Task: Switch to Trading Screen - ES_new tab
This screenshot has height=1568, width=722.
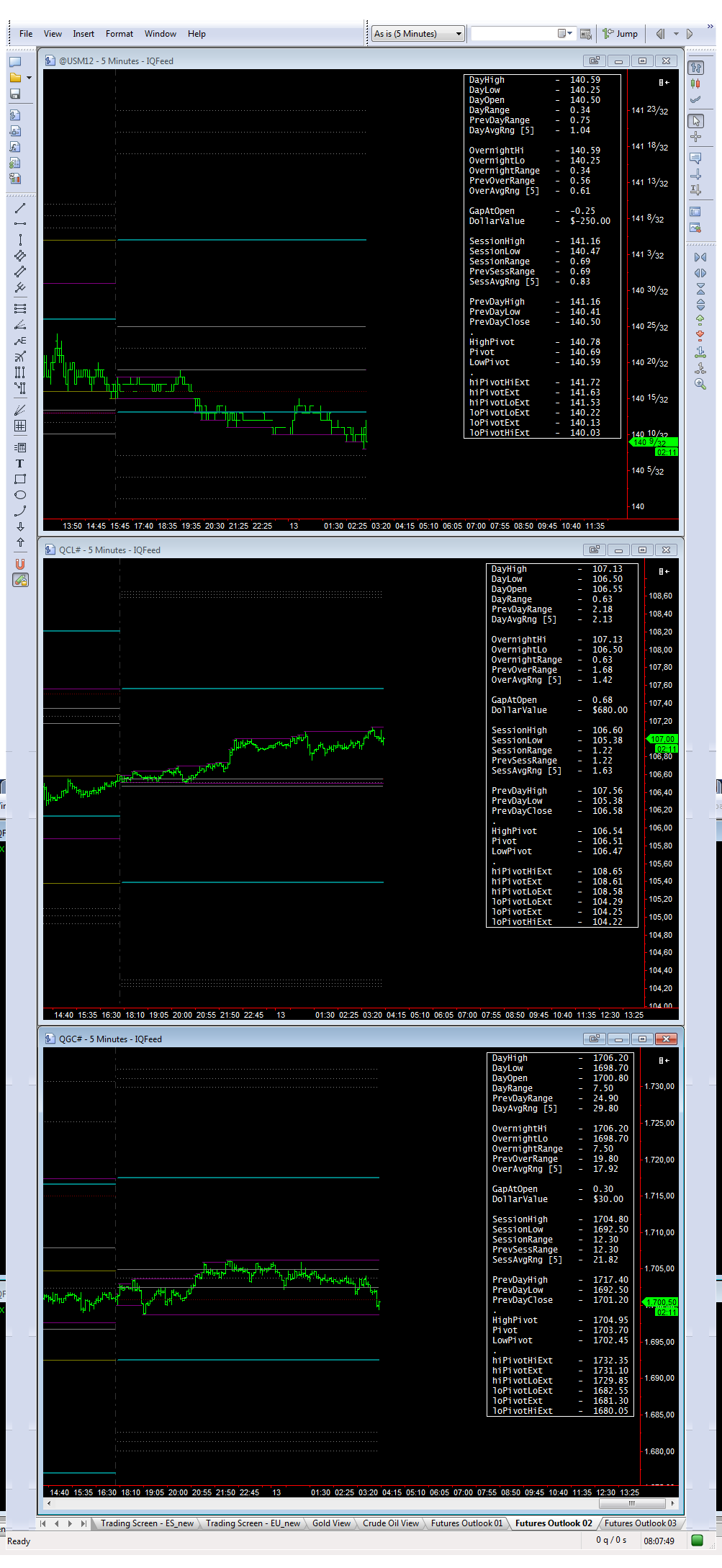Action: point(147,1523)
